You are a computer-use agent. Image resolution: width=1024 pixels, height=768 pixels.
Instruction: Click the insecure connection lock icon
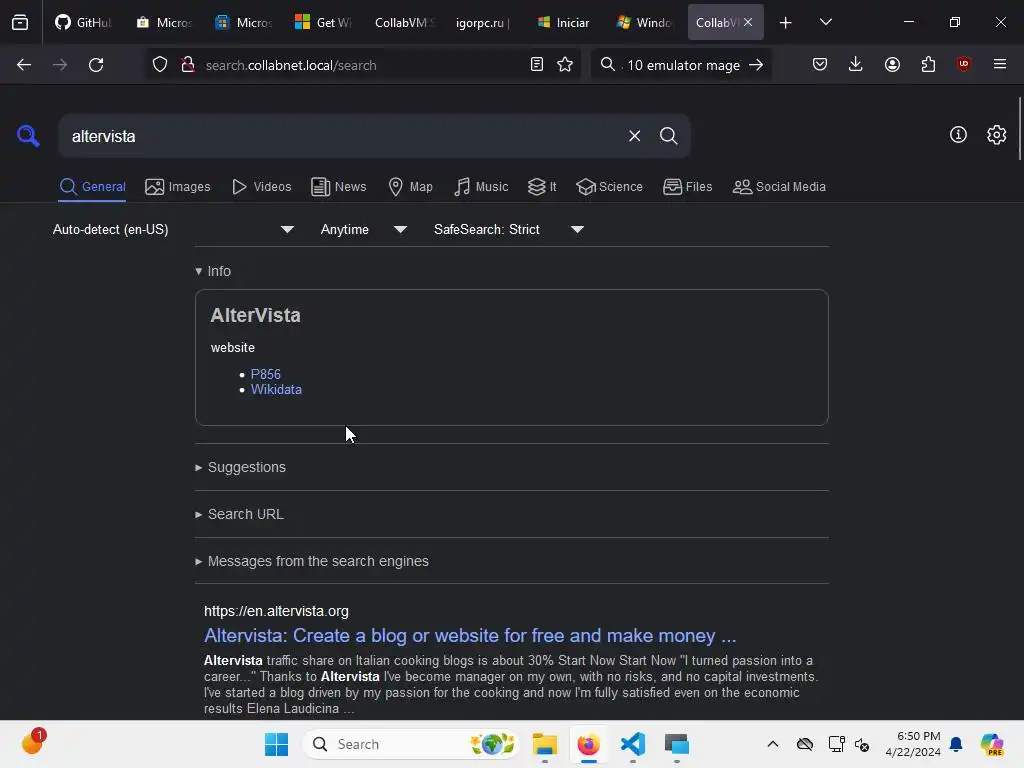(x=188, y=65)
